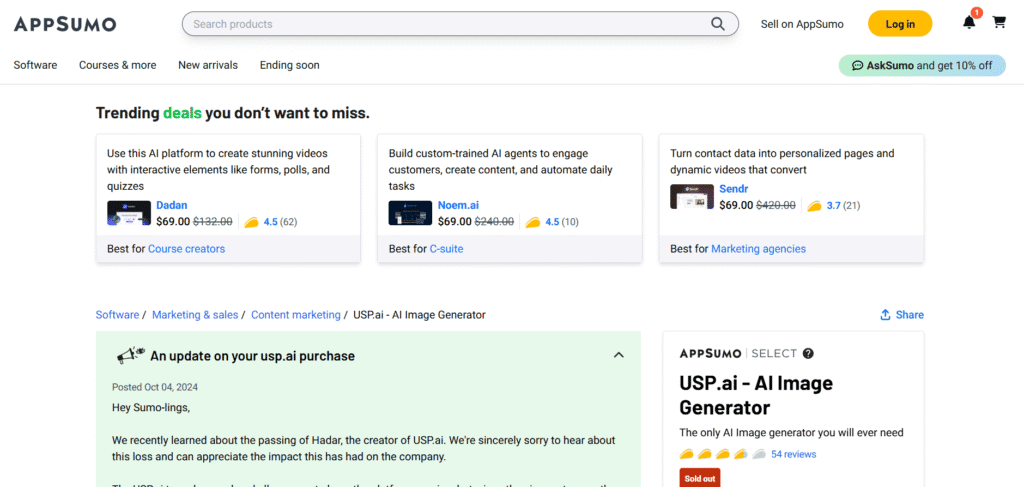Click the AskSumo 10% off button

click(x=921, y=65)
